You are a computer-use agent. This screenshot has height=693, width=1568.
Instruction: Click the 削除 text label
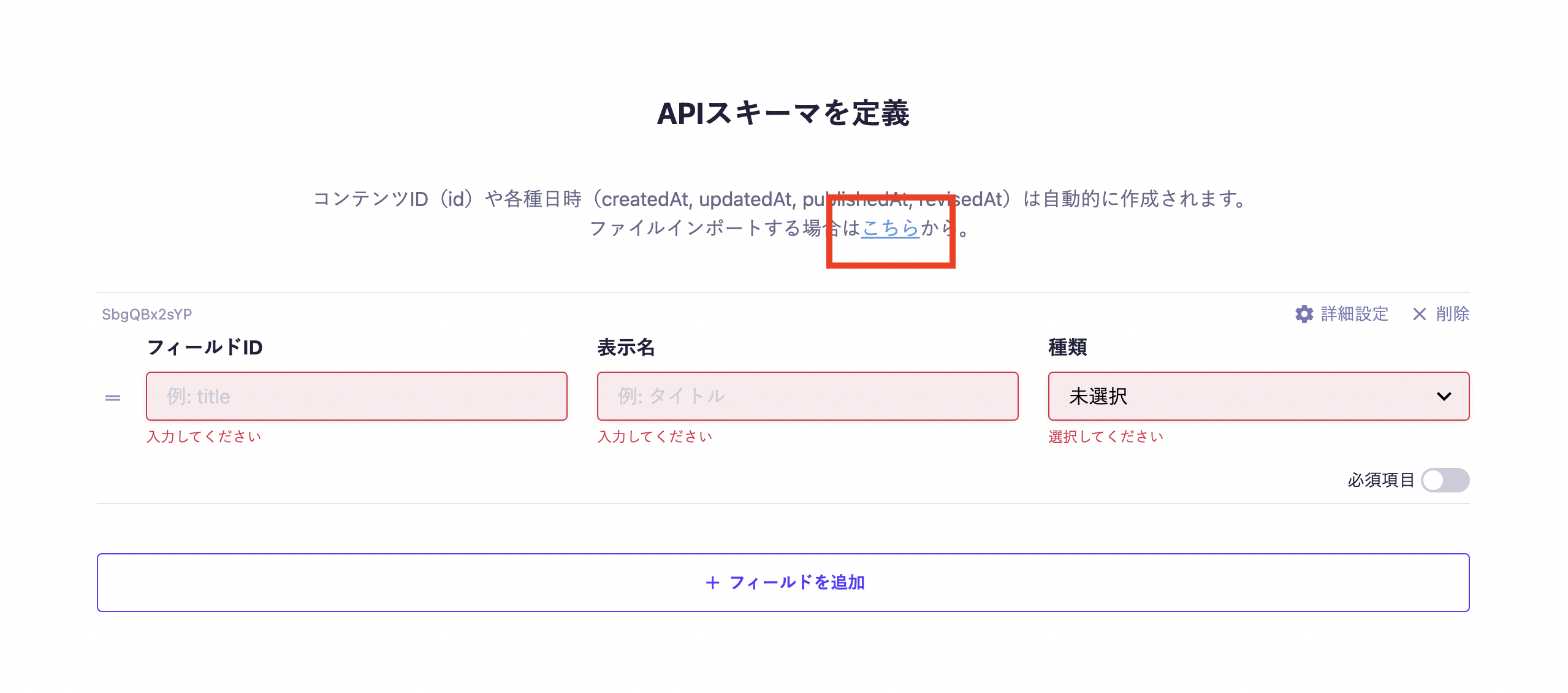point(1452,314)
